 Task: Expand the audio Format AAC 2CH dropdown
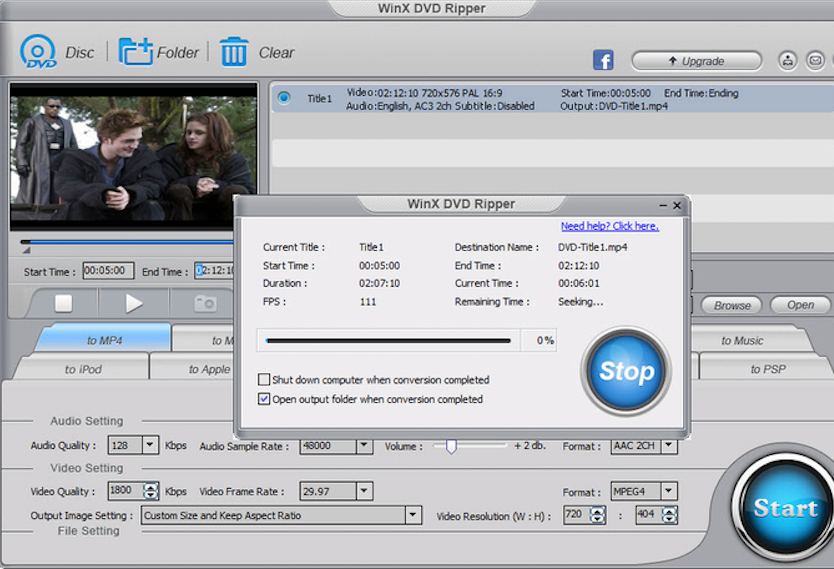coord(669,445)
